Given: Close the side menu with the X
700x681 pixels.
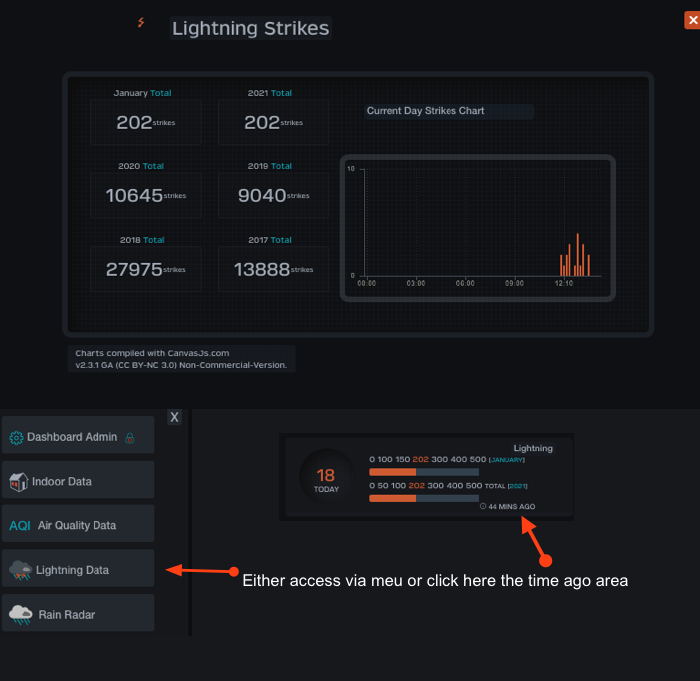Looking at the screenshot, I should click(175, 417).
